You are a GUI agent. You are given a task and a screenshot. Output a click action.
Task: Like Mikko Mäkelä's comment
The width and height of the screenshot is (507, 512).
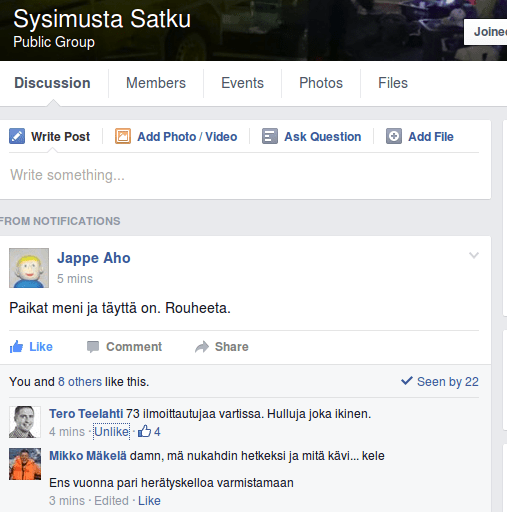coord(149,501)
